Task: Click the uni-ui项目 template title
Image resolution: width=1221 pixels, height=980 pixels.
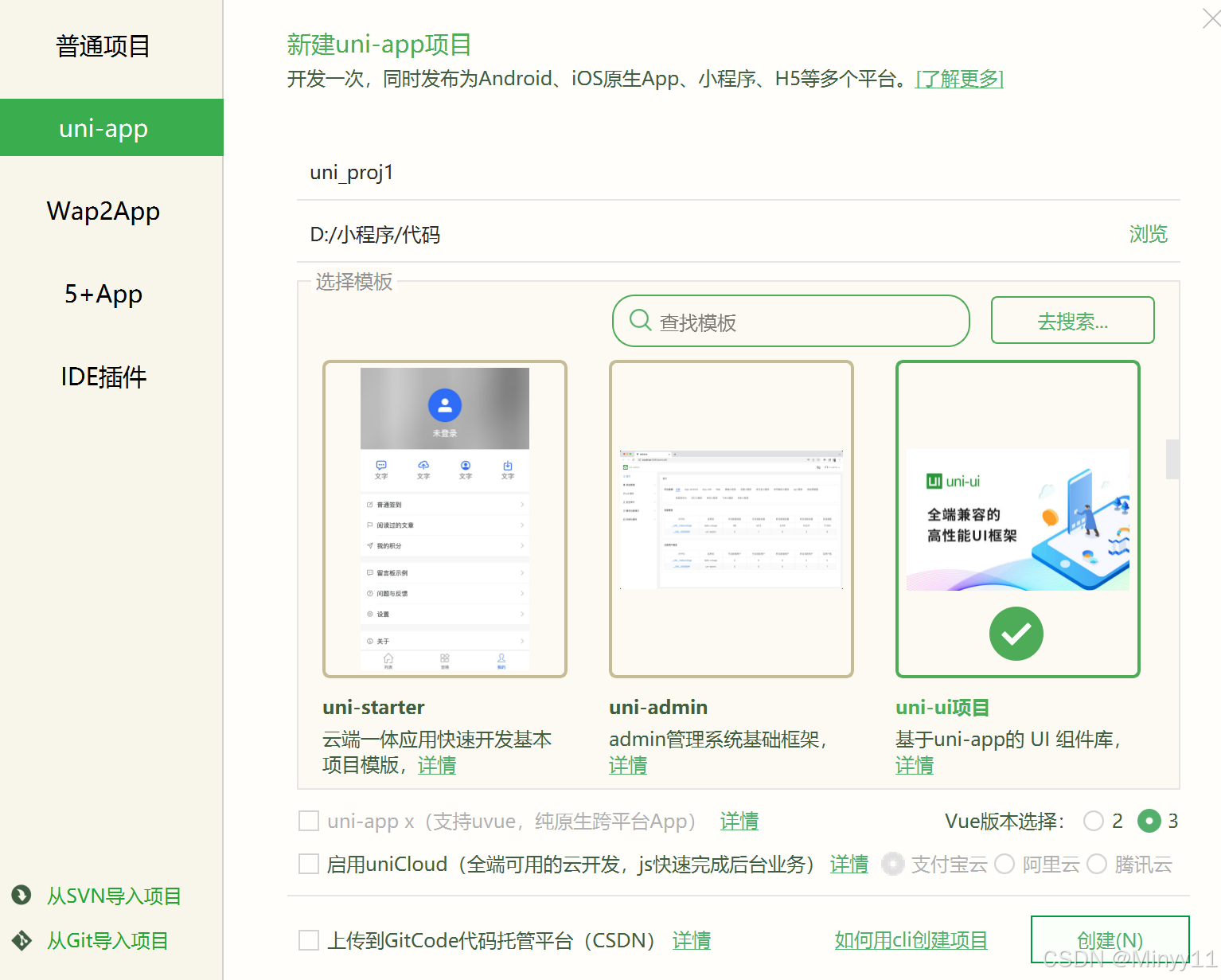Action: [x=942, y=707]
